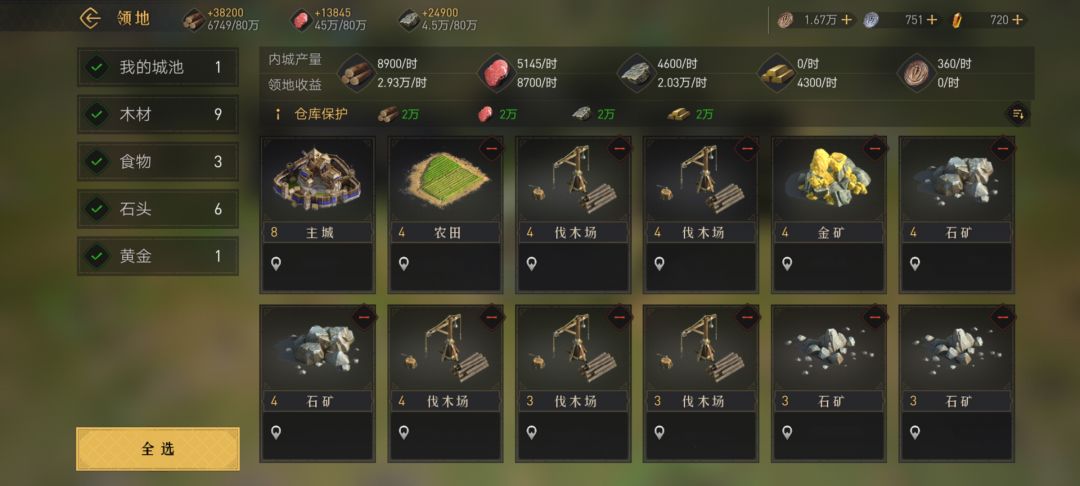Tap the wood resource counter in top bar
Screen dimensions: 1080x486
coord(220,19)
